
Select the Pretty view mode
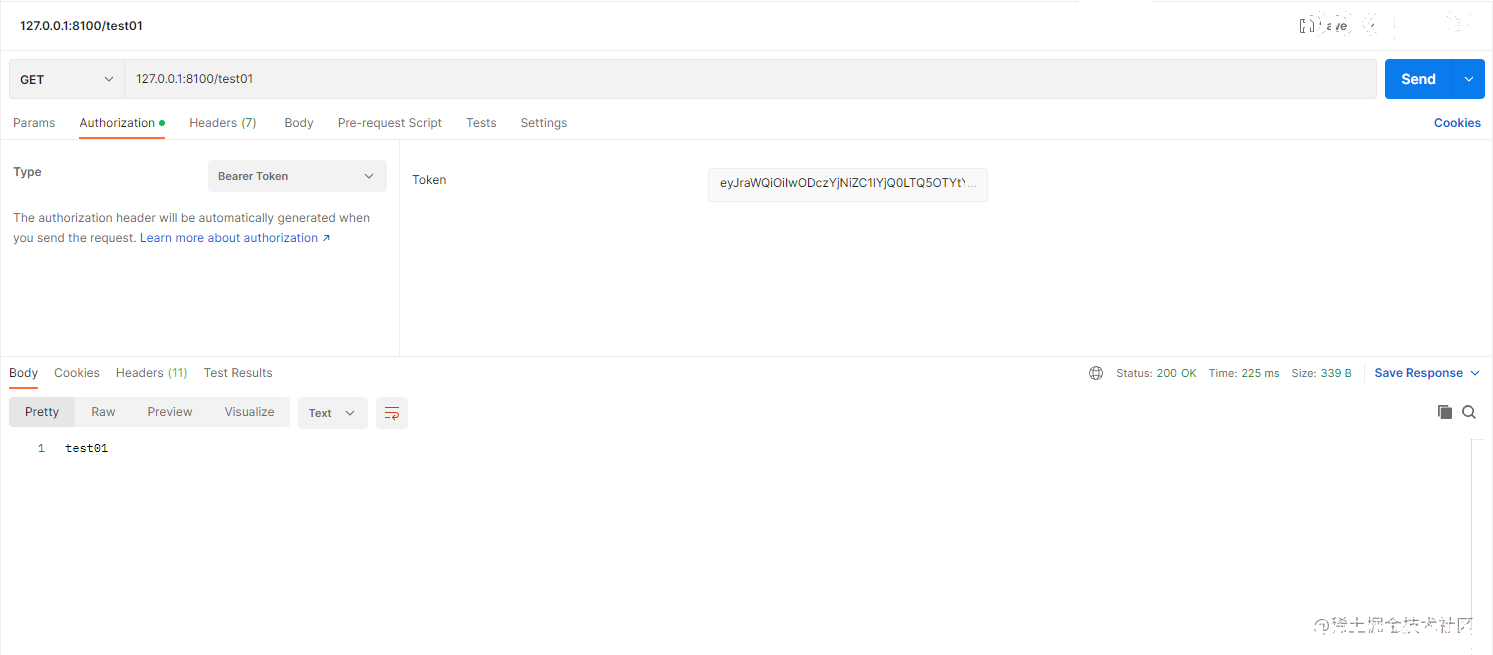pyautogui.click(x=42, y=412)
